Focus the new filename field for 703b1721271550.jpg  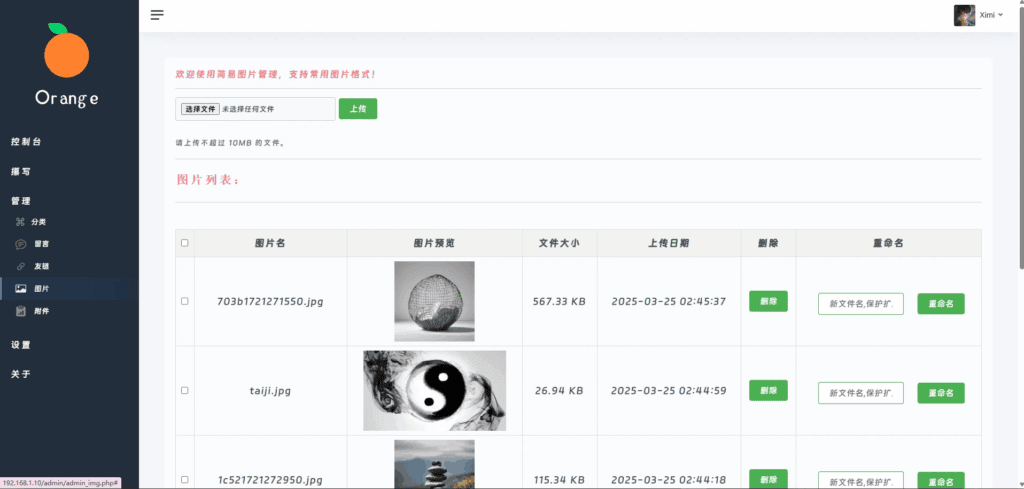click(x=861, y=304)
